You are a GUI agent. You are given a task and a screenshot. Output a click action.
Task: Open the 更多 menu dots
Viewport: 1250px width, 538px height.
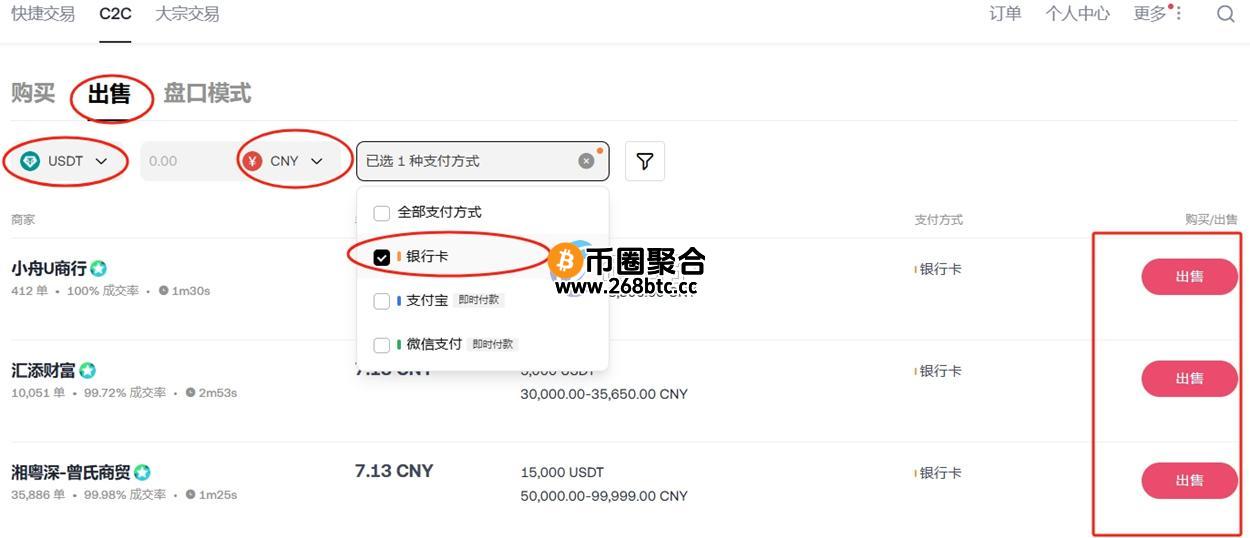(1177, 13)
